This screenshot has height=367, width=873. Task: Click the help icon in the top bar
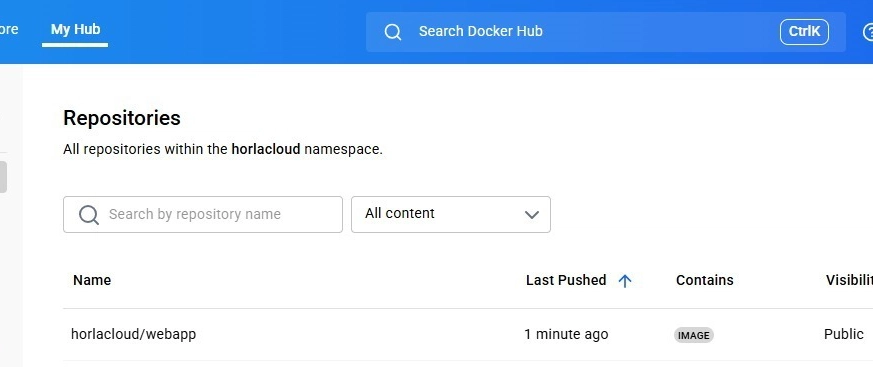[869, 32]
